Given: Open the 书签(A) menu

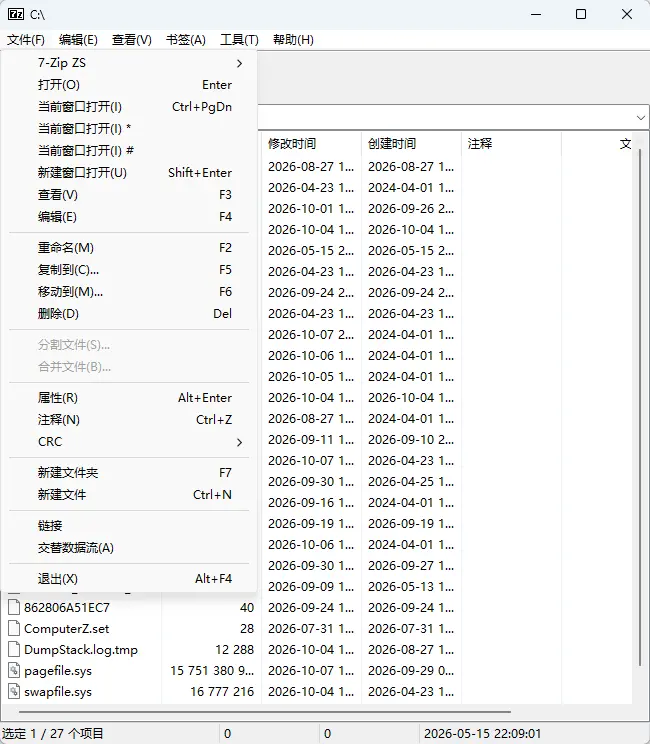Looking at the screenshot, I should 186,40.
